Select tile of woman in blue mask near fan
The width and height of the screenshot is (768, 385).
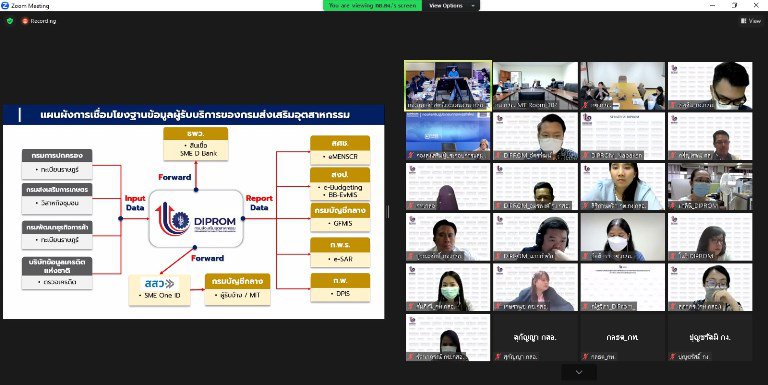point(710,186)
